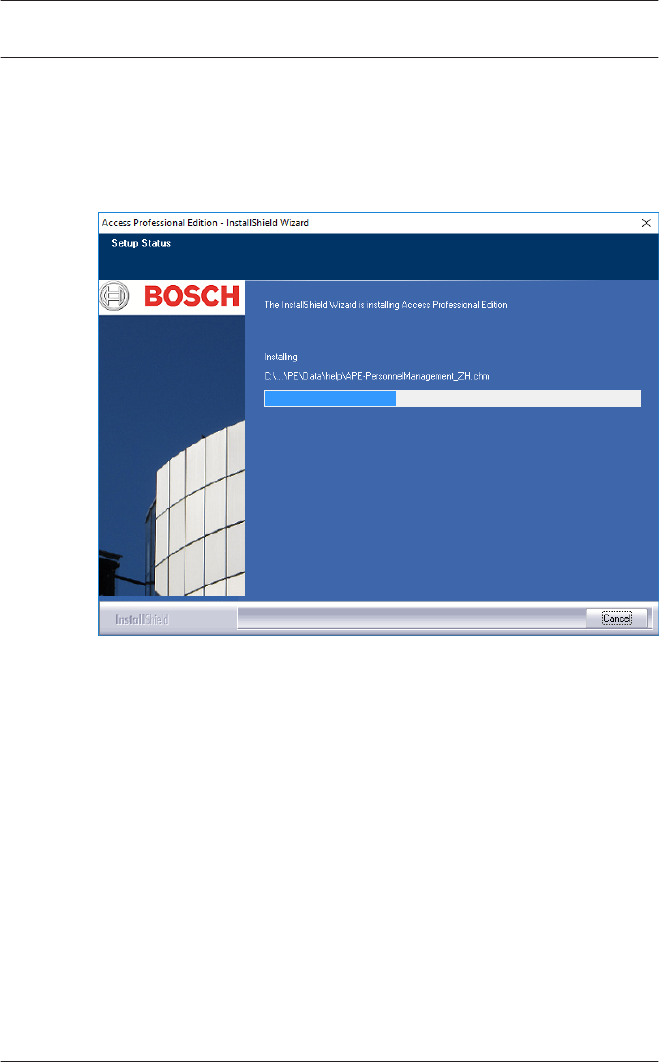Click the building image in side panel
The height and width of the screenshot is (1062, 659).
171,455
